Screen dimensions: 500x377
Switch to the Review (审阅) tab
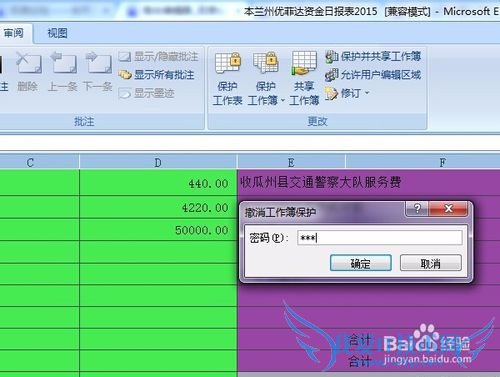[13, 33]
